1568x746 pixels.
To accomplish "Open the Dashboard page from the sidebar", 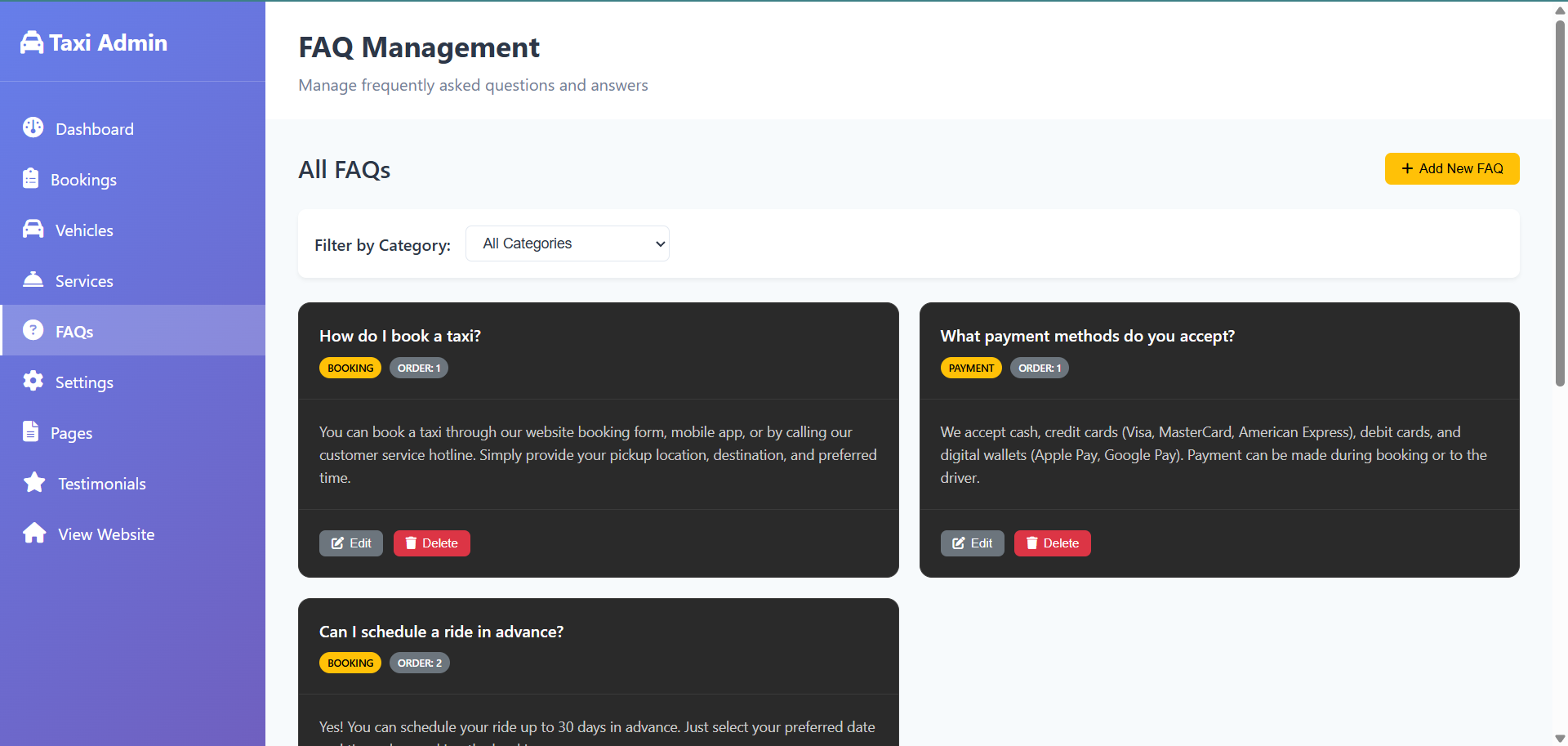I will coord(94,128).
